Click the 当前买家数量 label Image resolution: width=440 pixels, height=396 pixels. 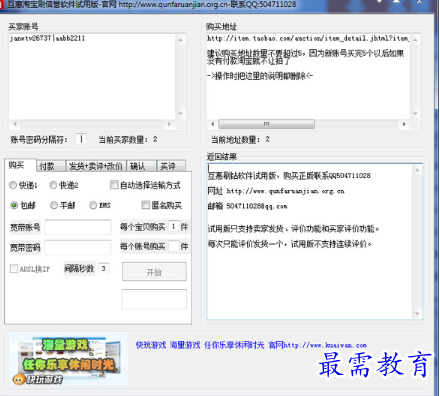point(128,139)
